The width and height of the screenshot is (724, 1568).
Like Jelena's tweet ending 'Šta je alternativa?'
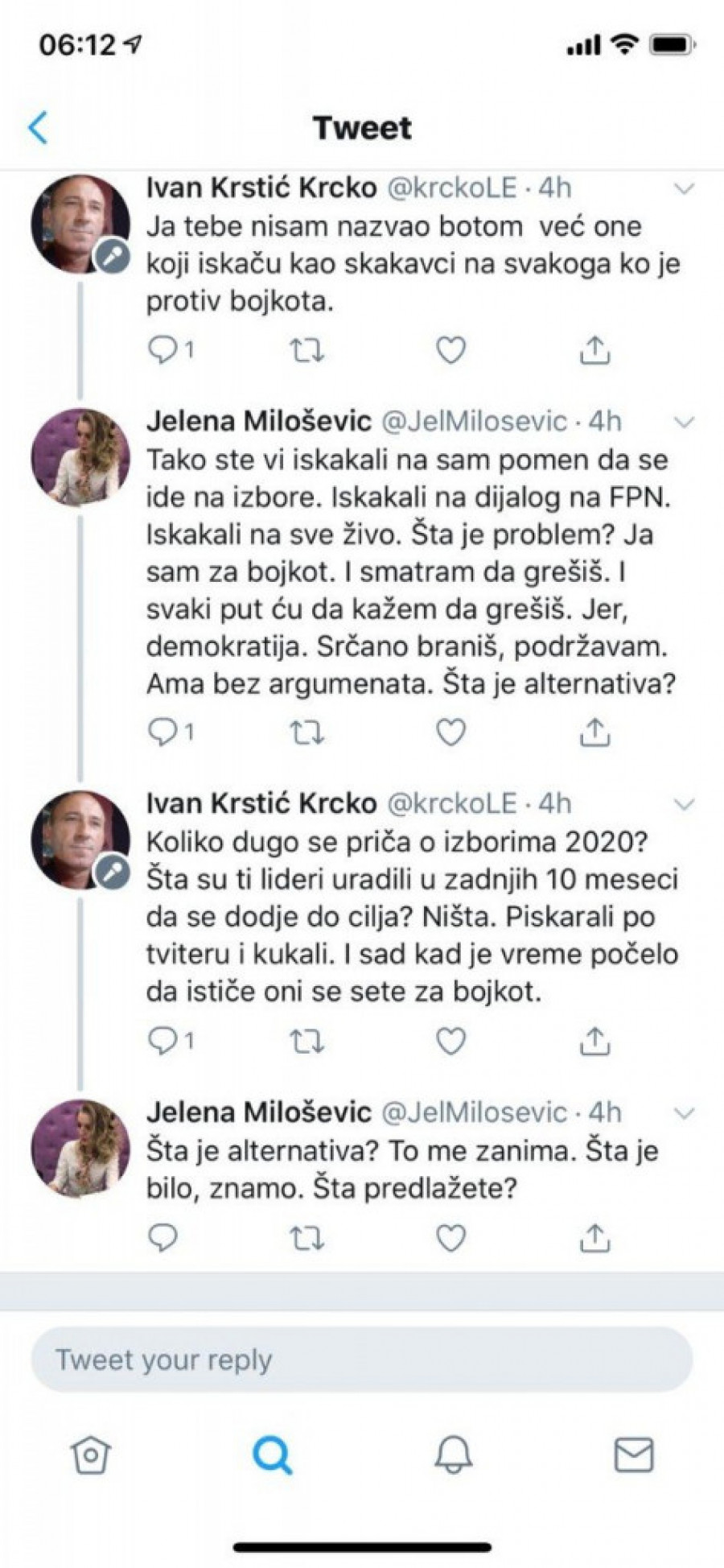coord(450,732)
